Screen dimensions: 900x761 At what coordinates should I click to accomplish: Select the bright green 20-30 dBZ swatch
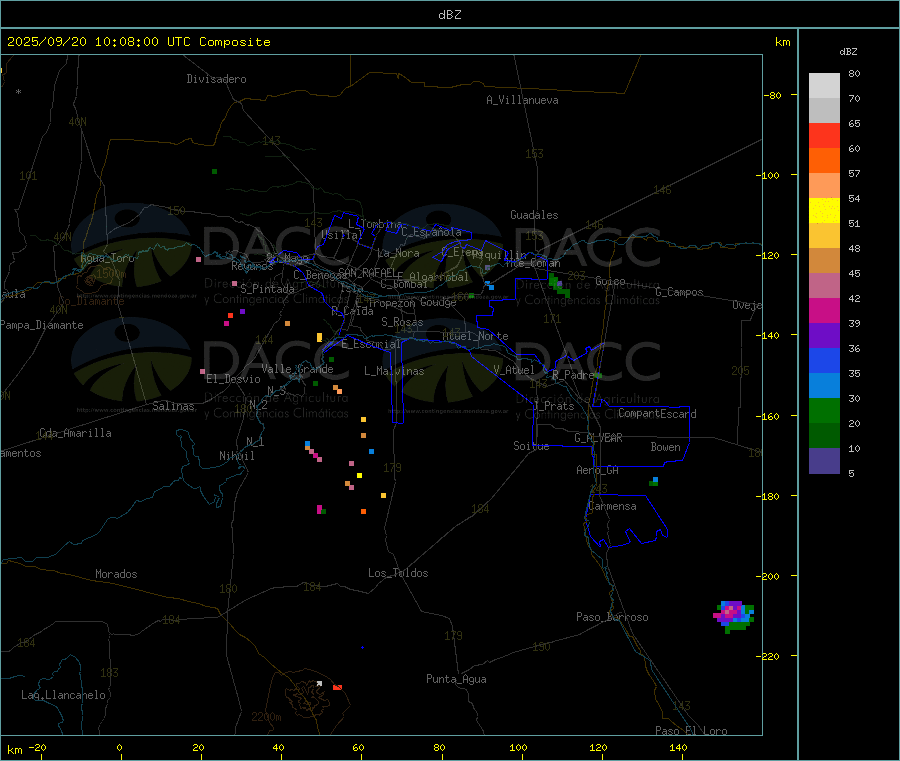click(x=824, y=410)
